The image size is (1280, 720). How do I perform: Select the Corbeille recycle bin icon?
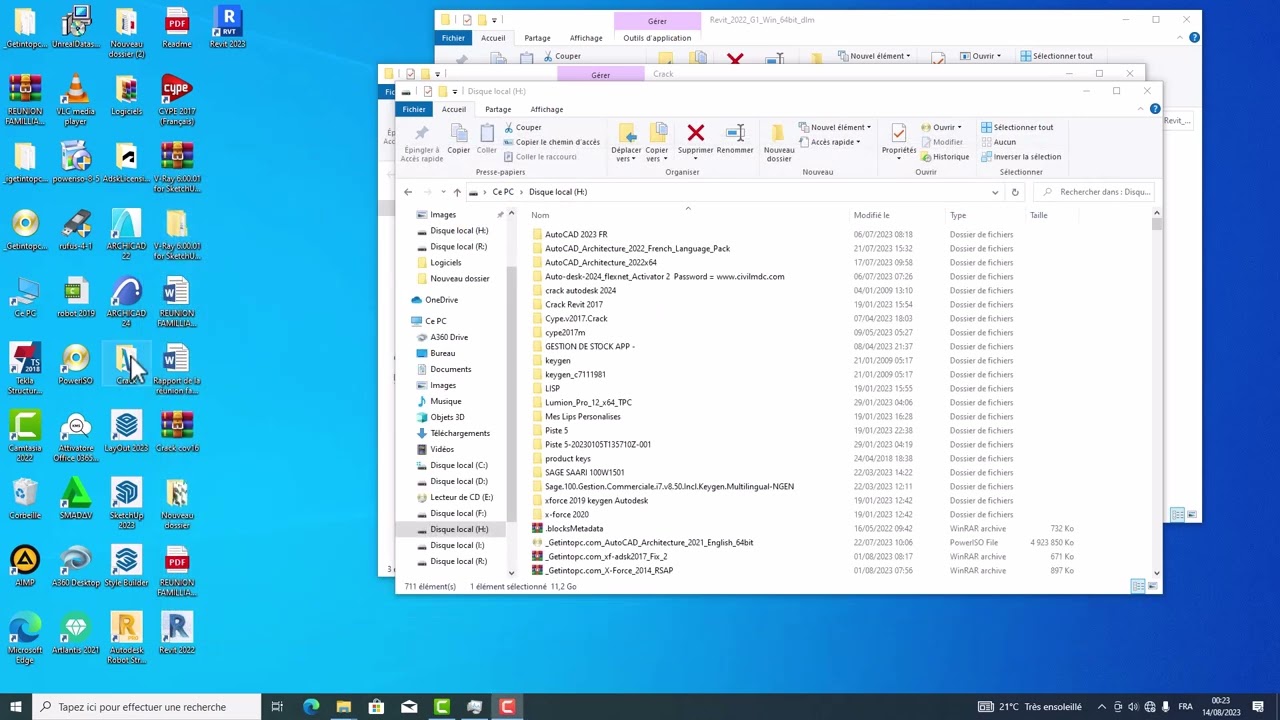click(25, 499)
